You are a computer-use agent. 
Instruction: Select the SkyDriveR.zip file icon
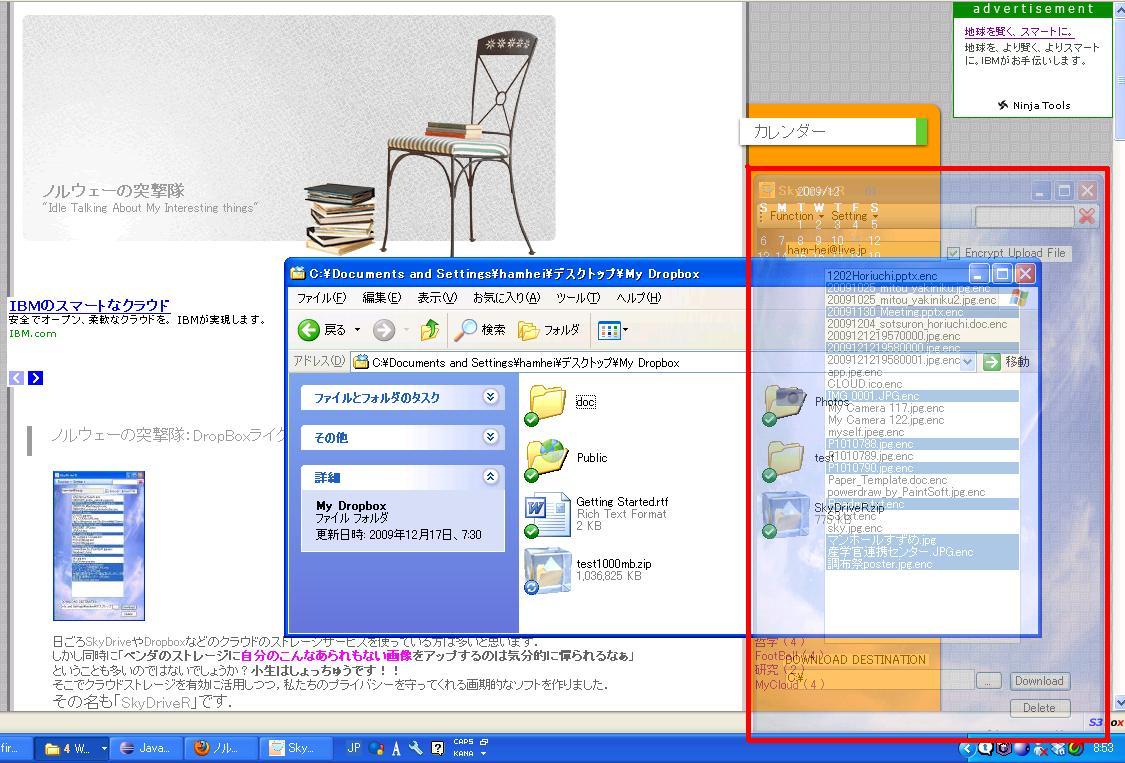[x=785, y=515]
